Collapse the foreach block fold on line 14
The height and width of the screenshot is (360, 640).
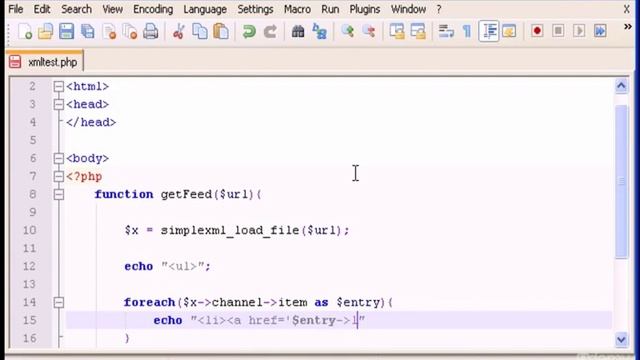[59, 302]
